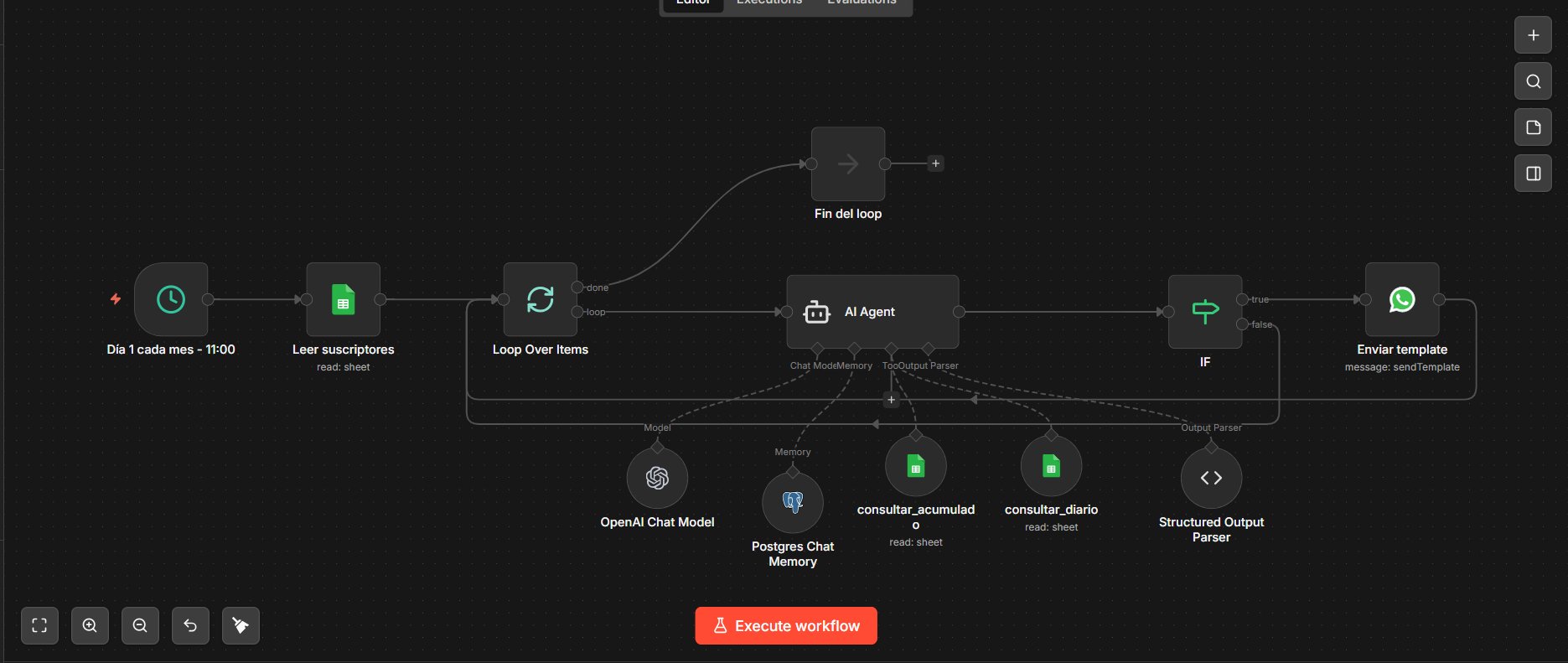The width and height of the screenshot is (1568, 663).
Task: Click the Loop Over Items done output
Action: 577,287
